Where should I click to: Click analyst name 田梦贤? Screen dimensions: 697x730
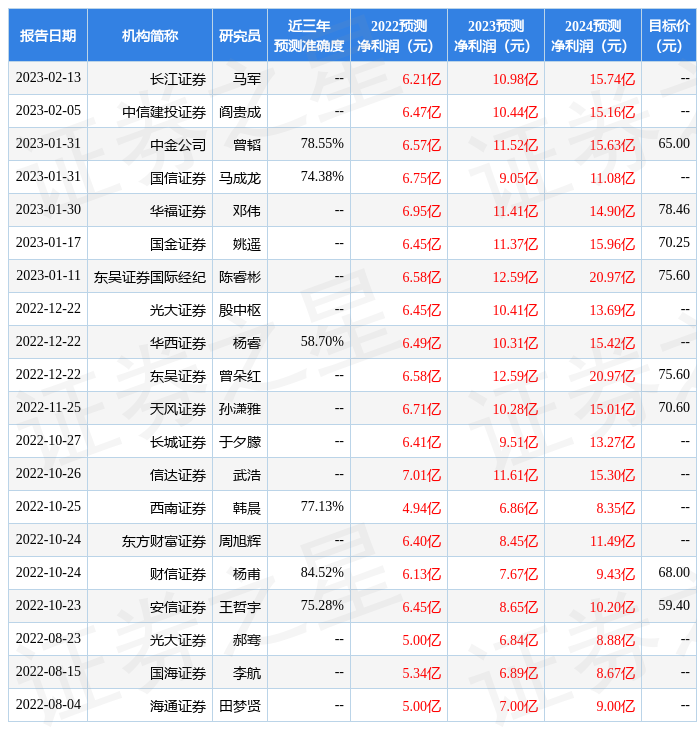click(240, 705)
